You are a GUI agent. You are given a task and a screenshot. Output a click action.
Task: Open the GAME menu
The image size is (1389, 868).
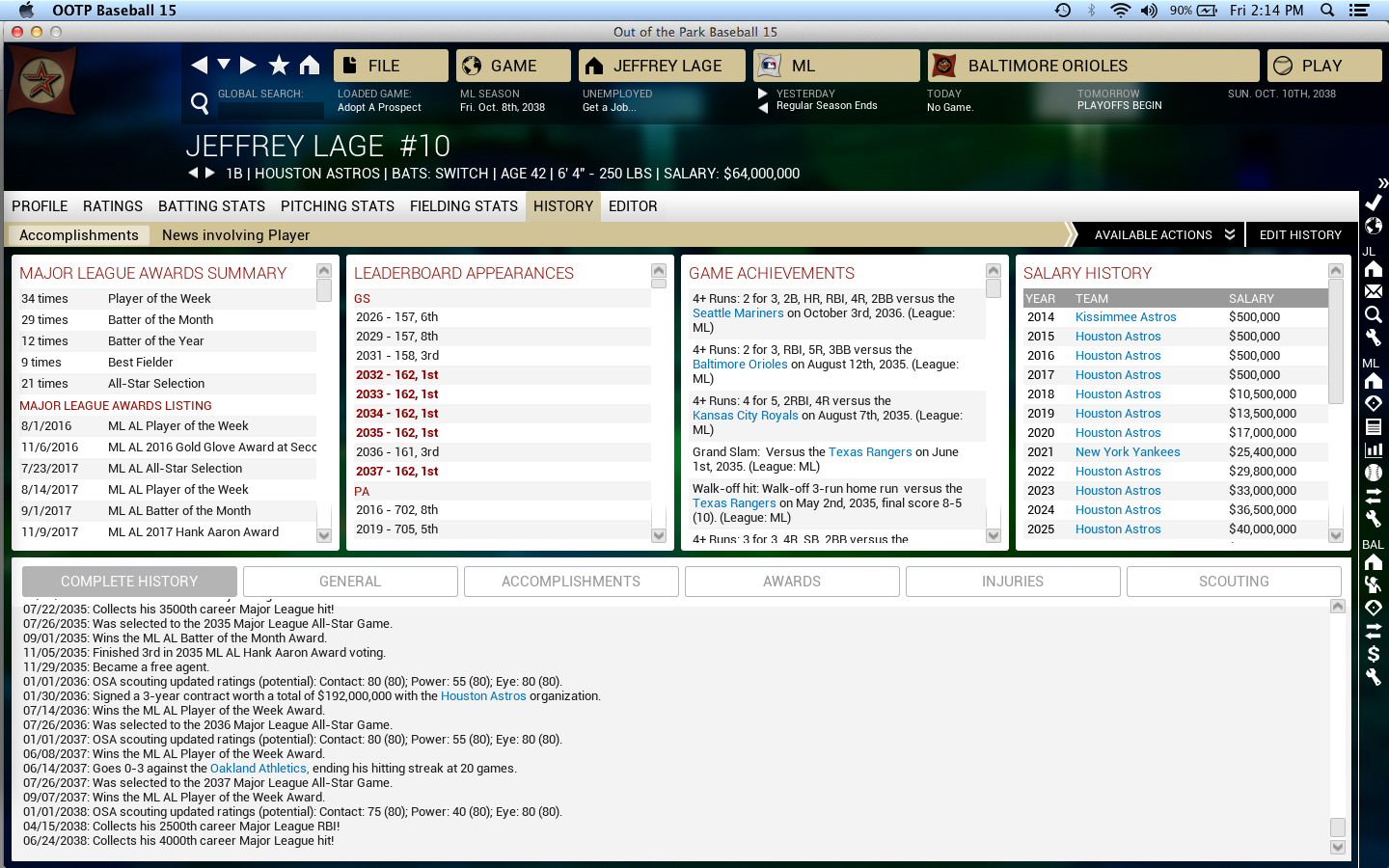[x=513, y=66]
